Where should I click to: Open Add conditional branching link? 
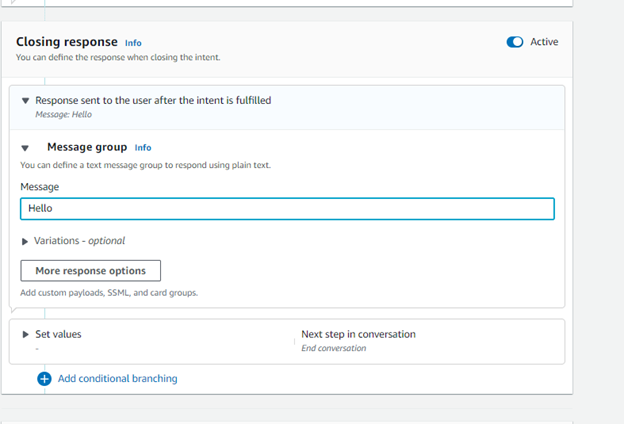pos(117,379)
